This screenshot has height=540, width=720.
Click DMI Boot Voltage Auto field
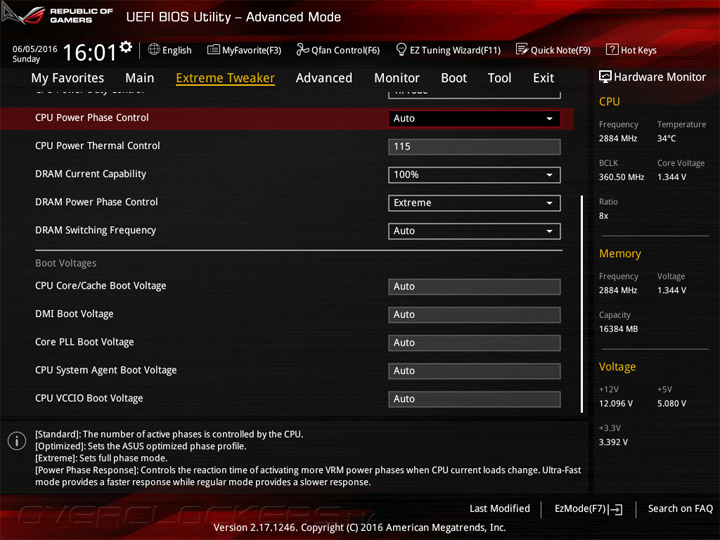[x=474, y=315]
